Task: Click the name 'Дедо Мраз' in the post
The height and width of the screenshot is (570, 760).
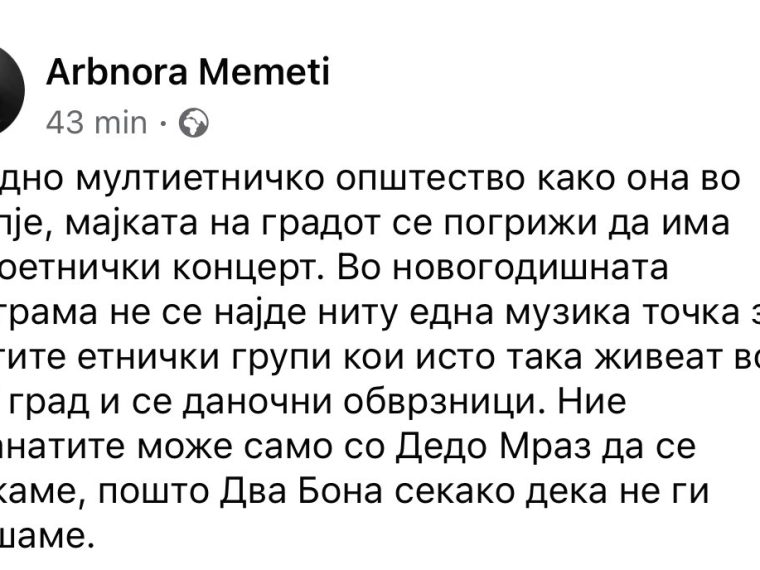Action: click(493, 446)
